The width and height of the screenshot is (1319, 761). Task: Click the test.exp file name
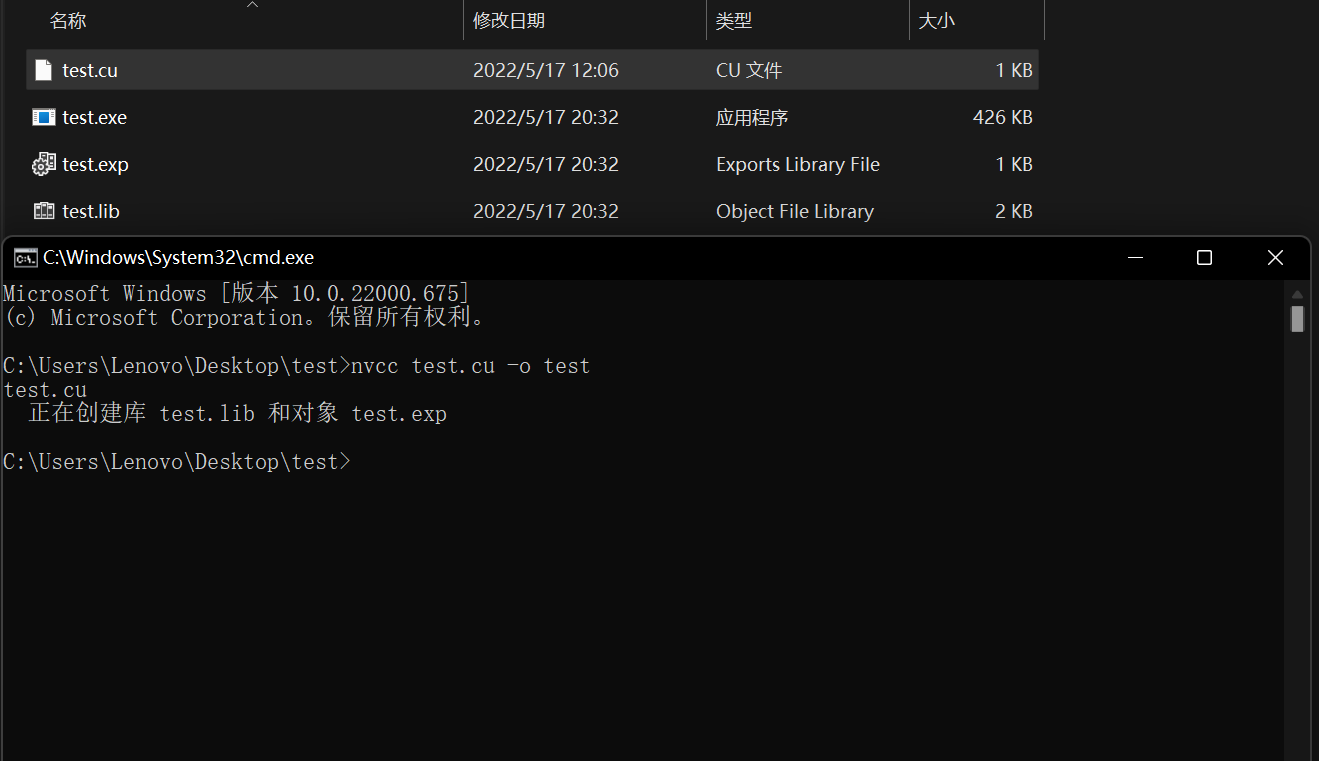click(95, 164)
